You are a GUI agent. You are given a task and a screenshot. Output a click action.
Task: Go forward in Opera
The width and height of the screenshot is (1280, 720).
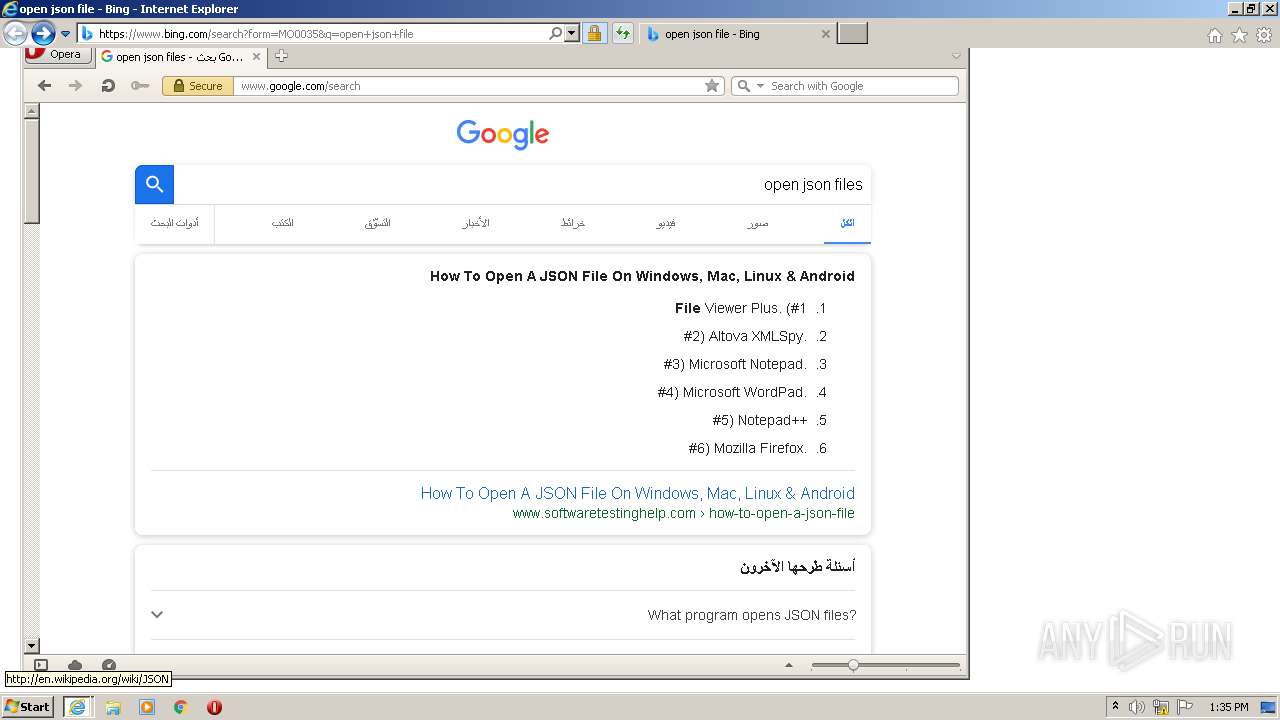click(x=75, y=86)
